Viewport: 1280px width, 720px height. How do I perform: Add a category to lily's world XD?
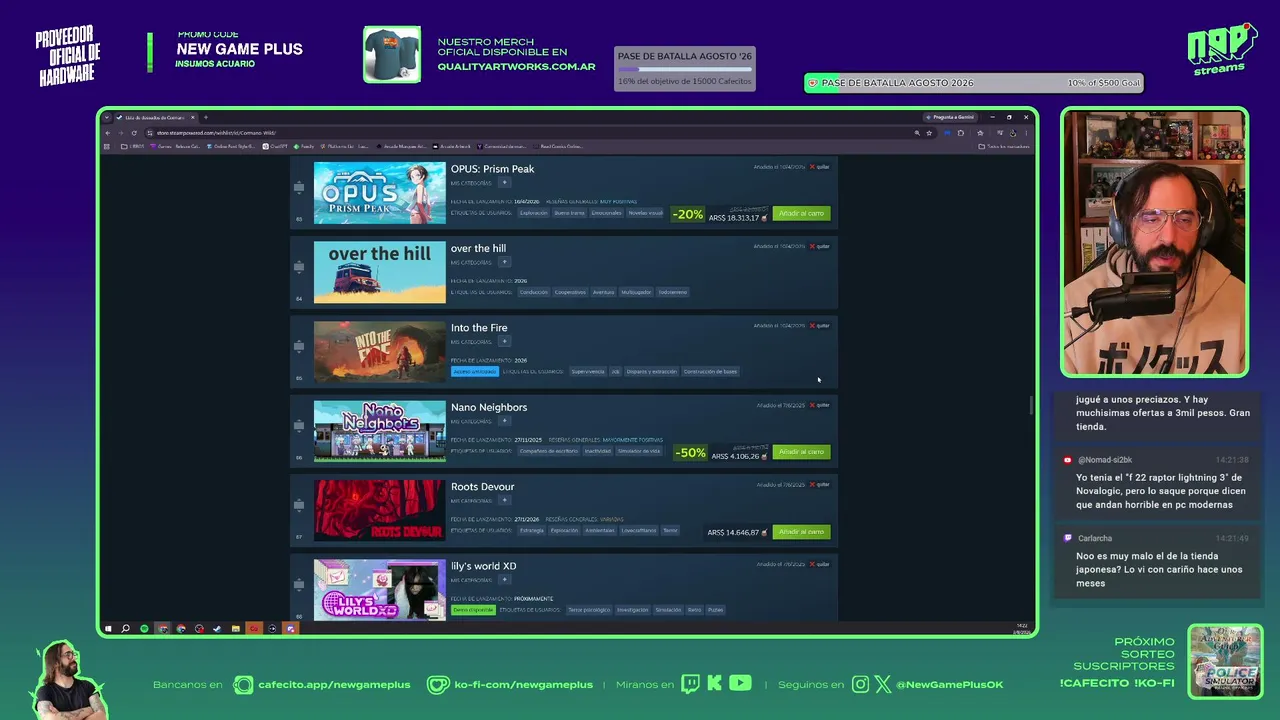504,580
